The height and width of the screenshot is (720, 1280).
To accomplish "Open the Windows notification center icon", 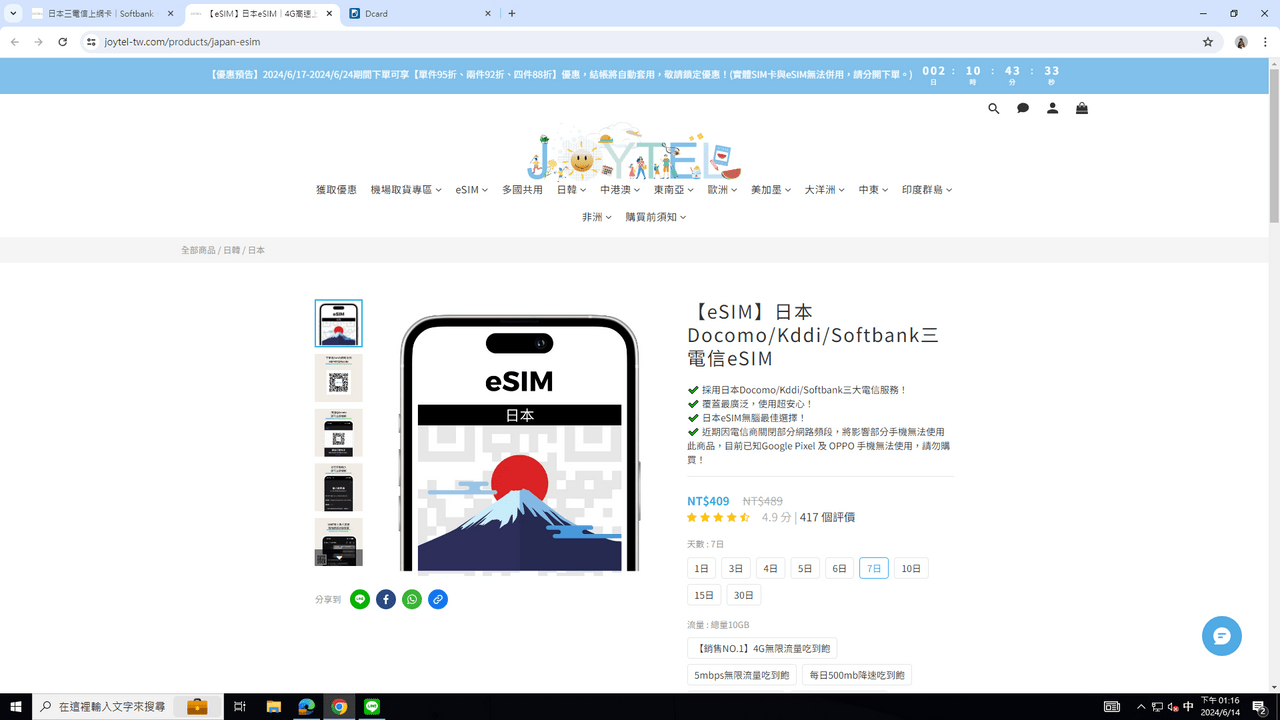I will 1259,707.
